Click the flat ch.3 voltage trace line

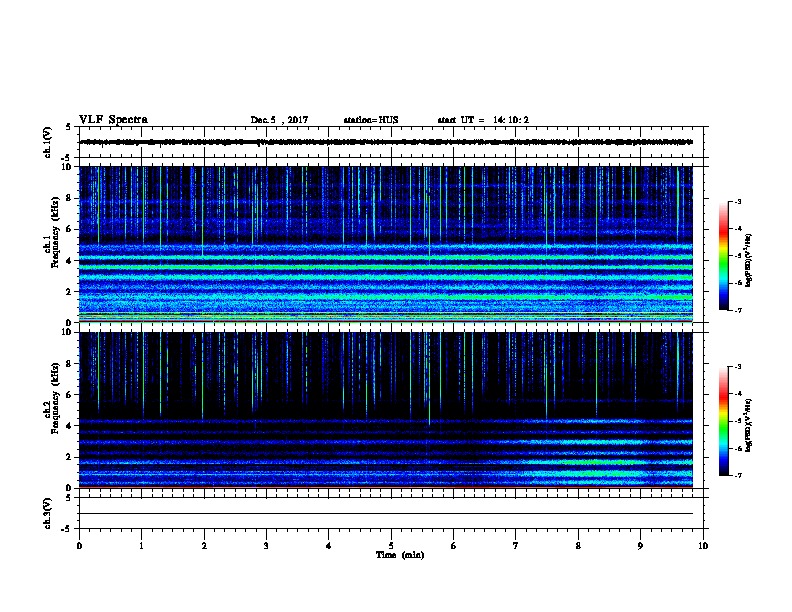click(386, 514)
